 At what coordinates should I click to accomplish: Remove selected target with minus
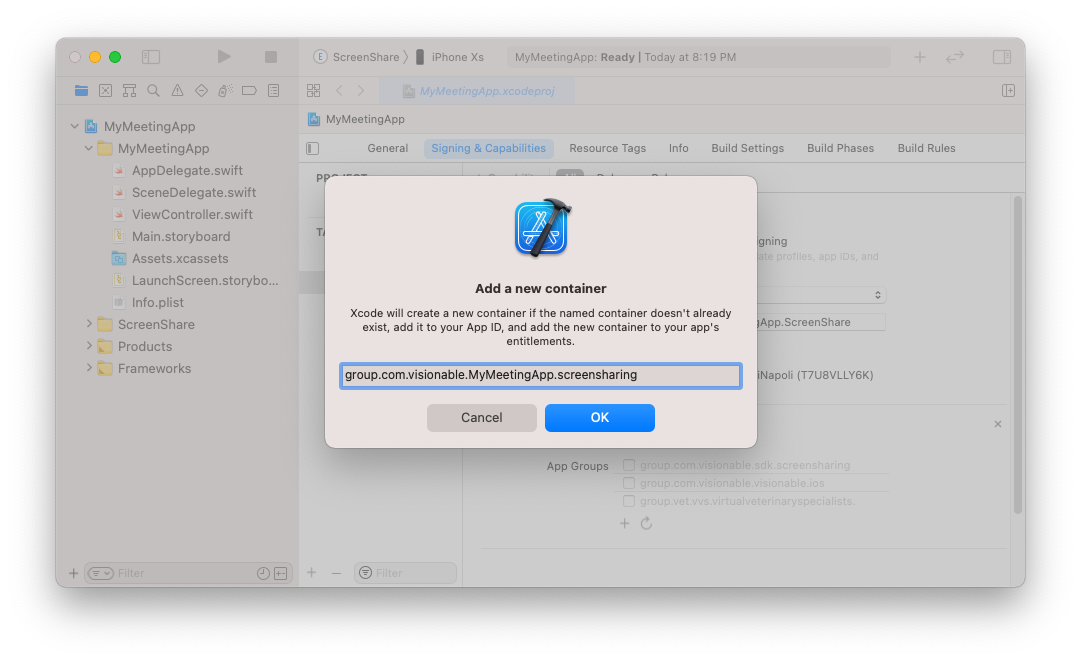[336, 573]
